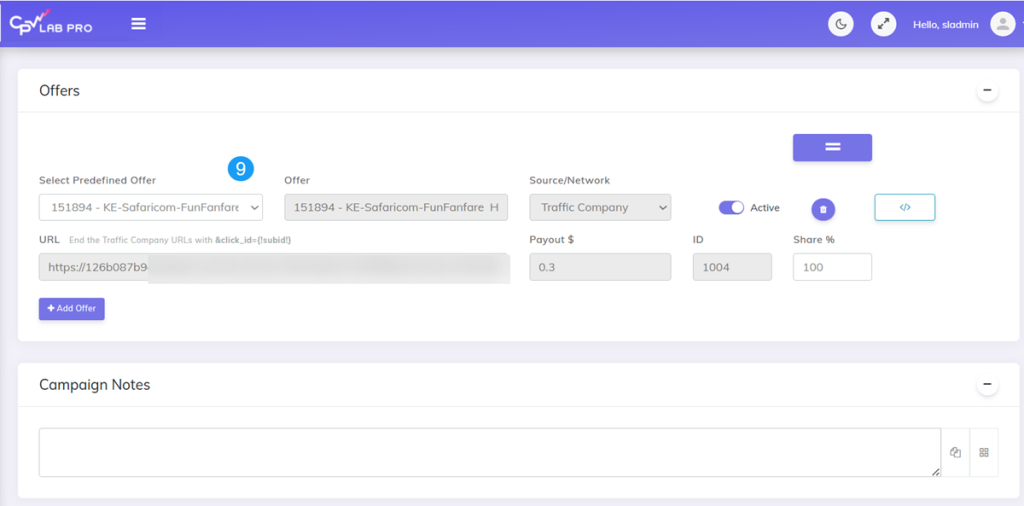This screenshot has width=1024, height=506.
Task: Open the Source/Network dropdown
Action: (x=600, y=207)
